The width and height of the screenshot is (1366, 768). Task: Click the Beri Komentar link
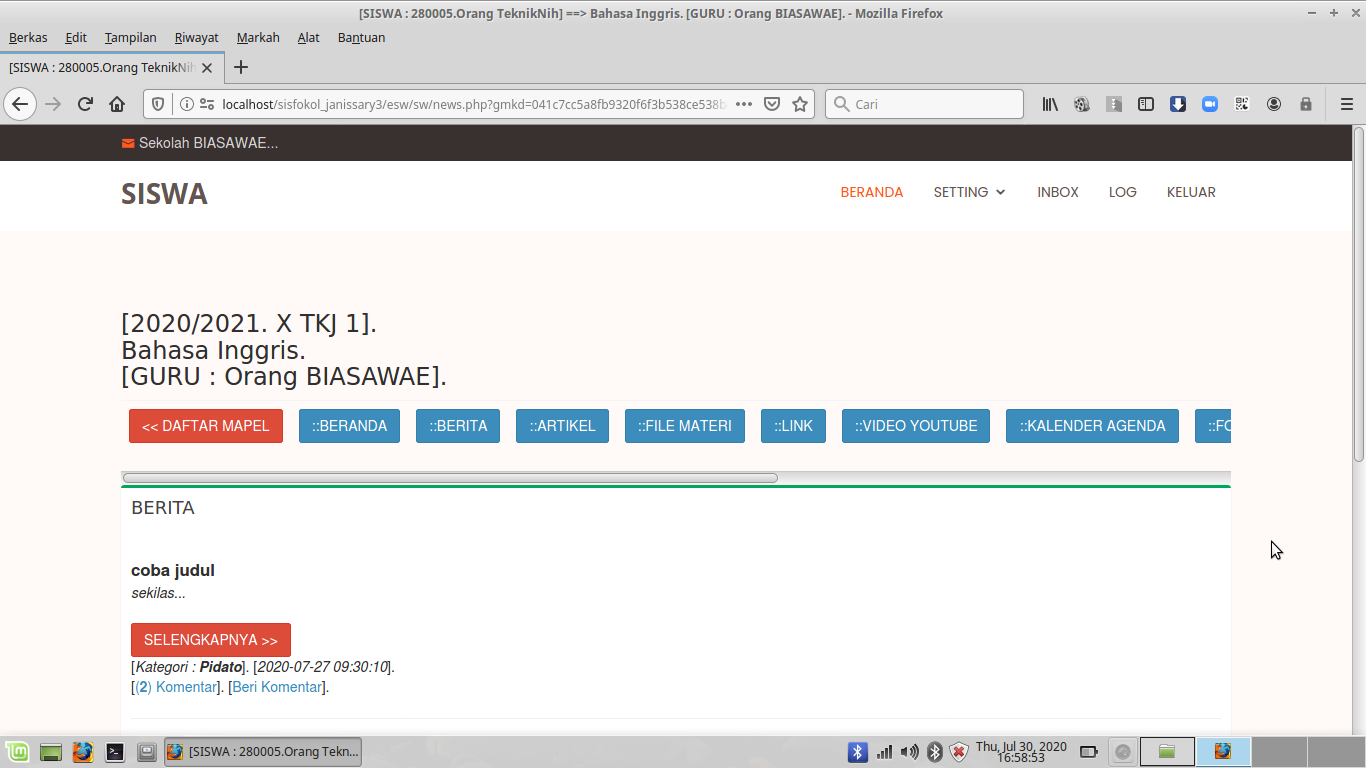pyautogui.click(x=277, y=687)
